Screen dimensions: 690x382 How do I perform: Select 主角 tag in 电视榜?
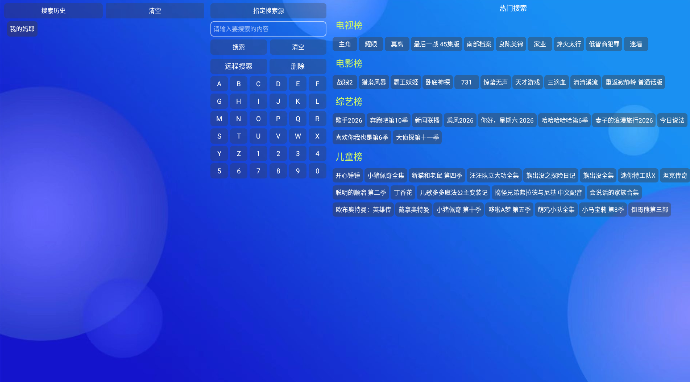coord(345,44)
